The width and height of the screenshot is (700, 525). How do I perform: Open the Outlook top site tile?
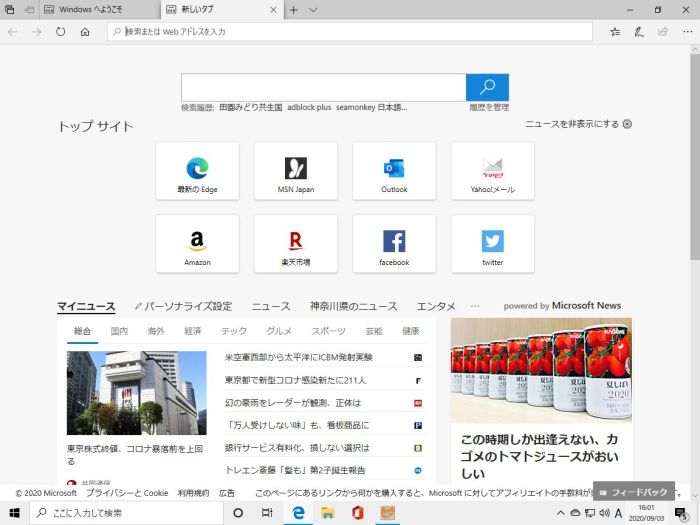click(x=394, y=170)
